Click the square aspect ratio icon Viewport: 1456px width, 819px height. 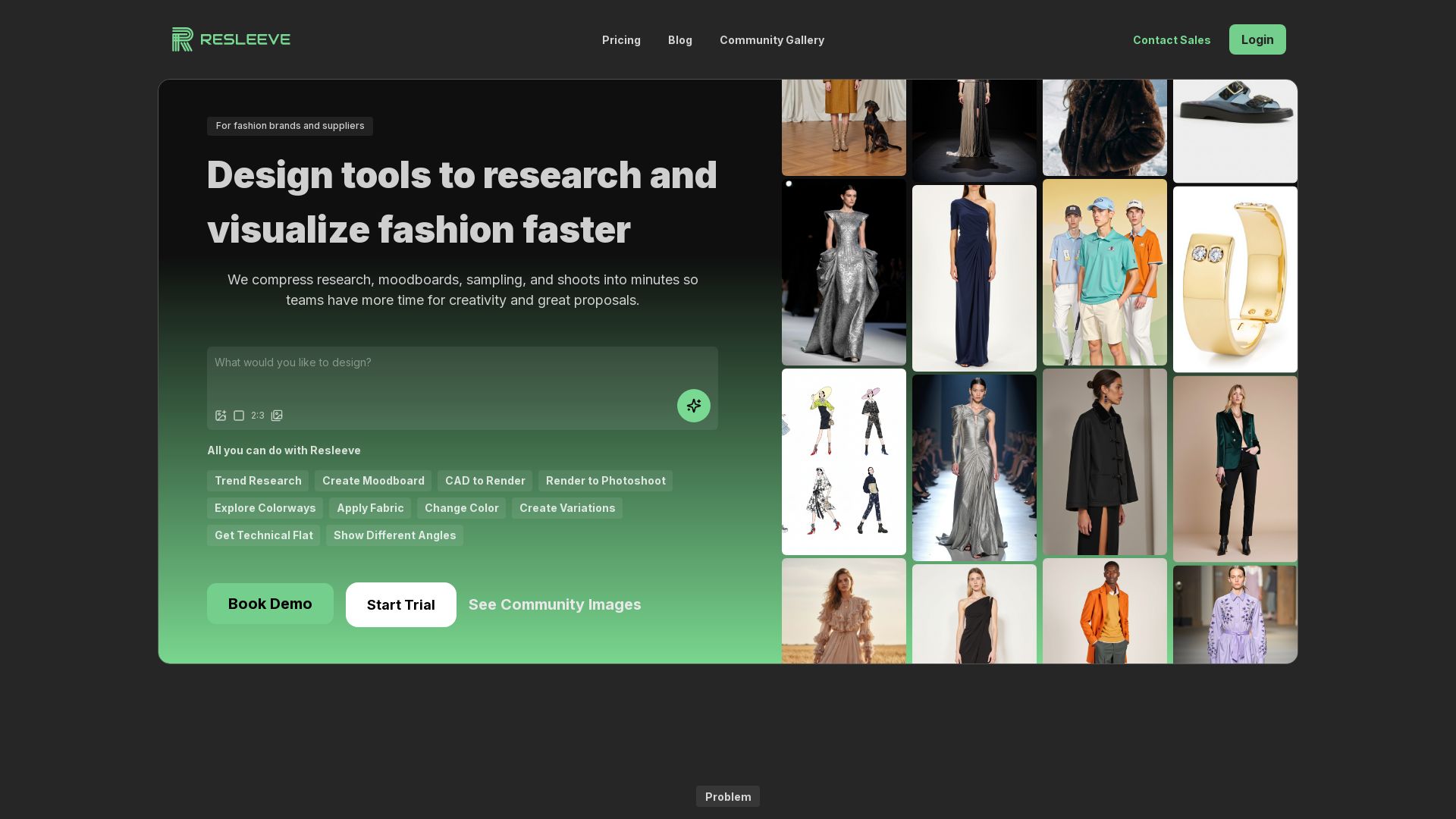(x=239, y=416)
